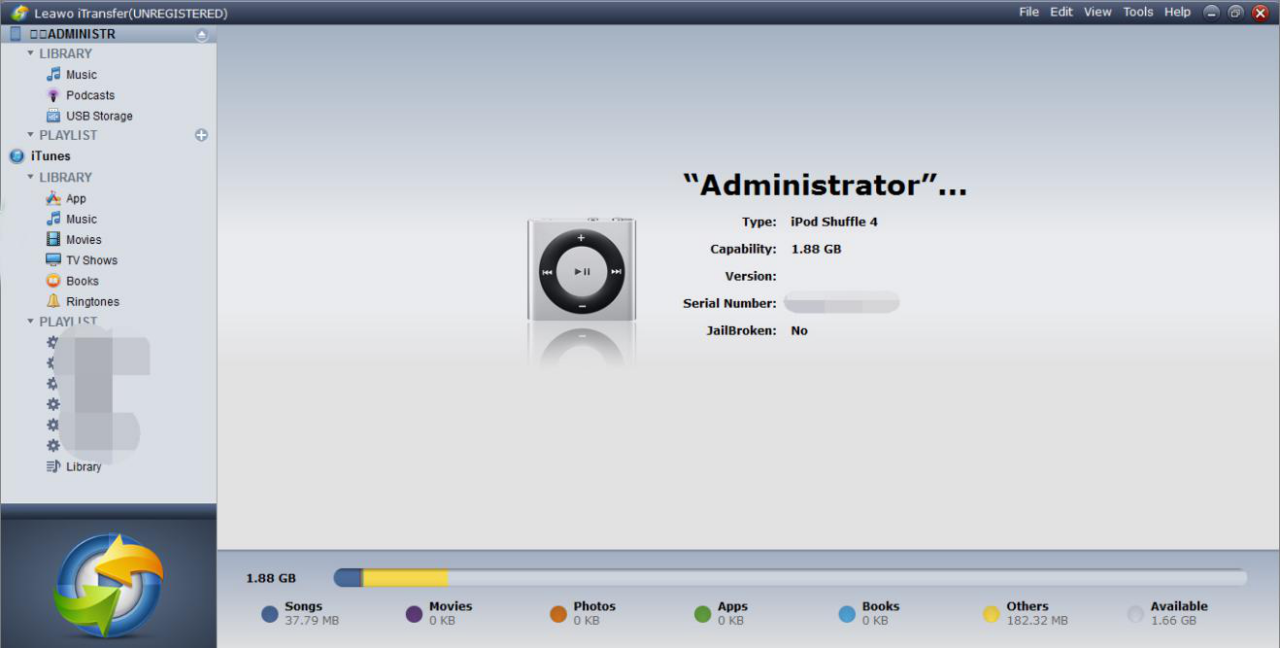
Task: Click the Photos orange color dot
Action: click(x=558, y=614)
